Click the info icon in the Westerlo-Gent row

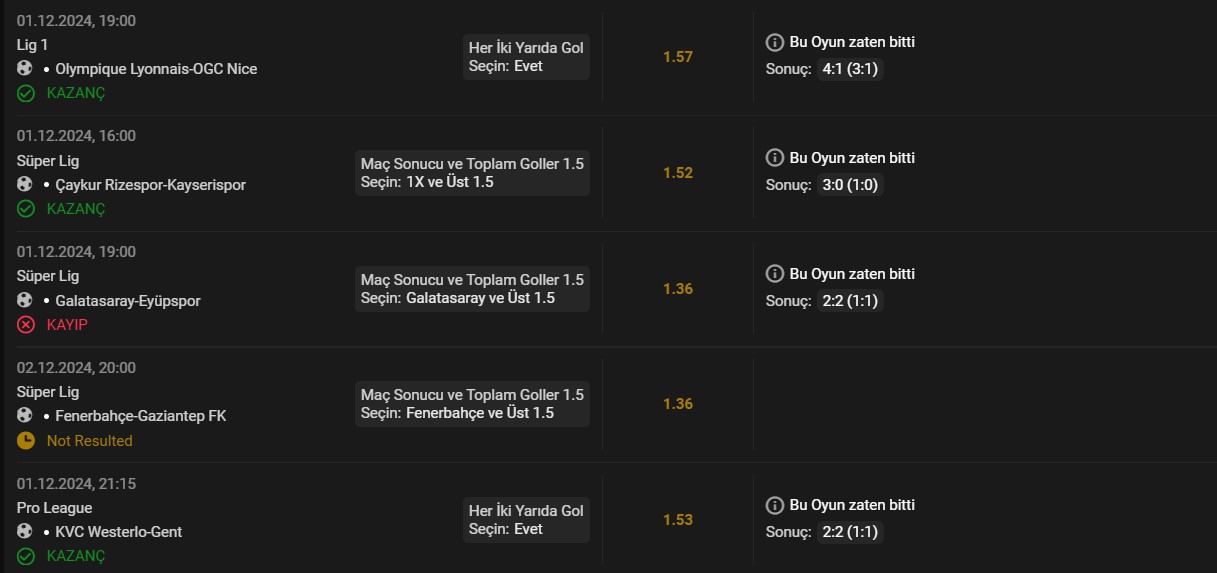(x=774, y=505)
